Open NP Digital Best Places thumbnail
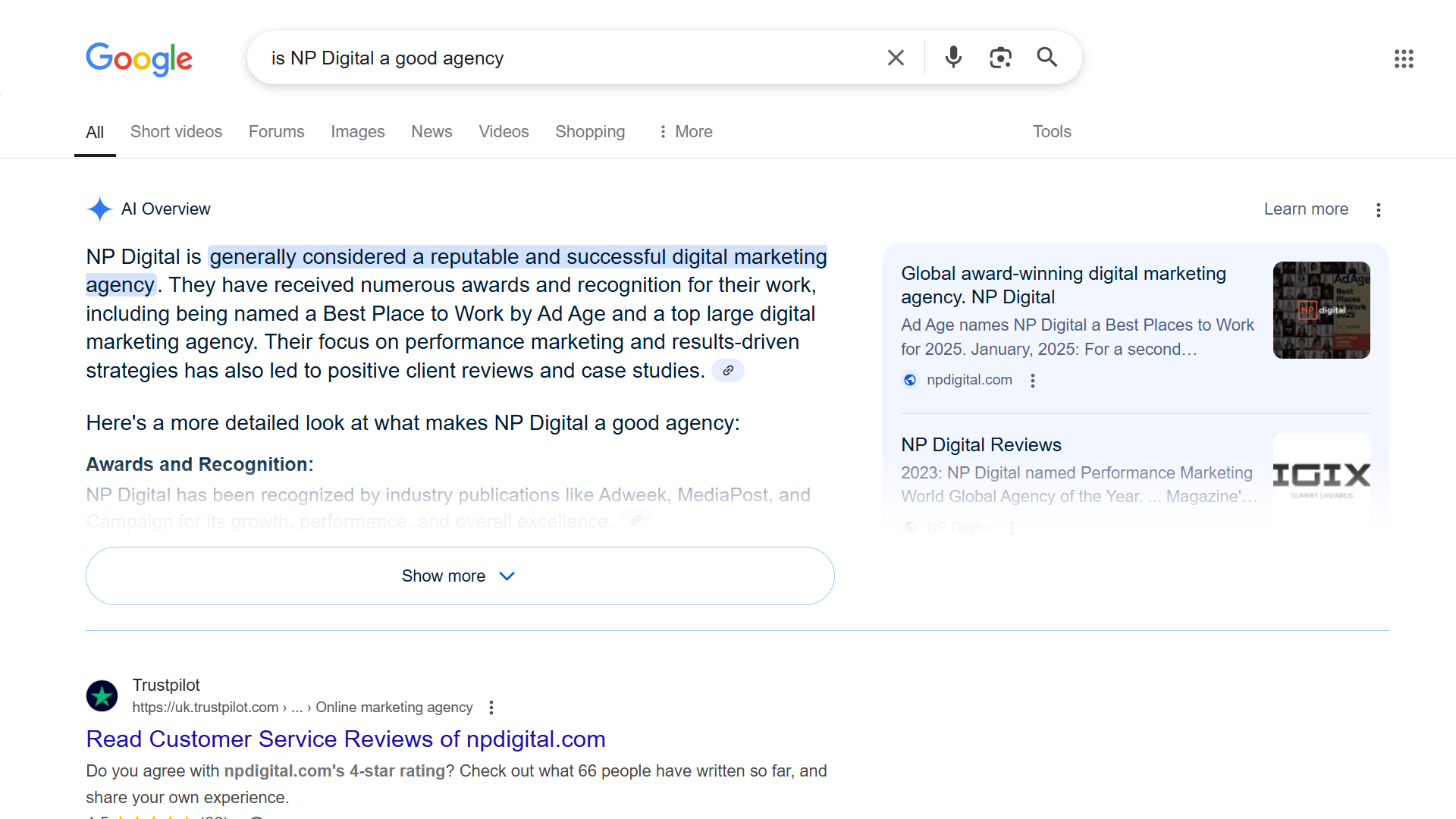Screen dimensions: 1456x819 (x=1321, y=309)
